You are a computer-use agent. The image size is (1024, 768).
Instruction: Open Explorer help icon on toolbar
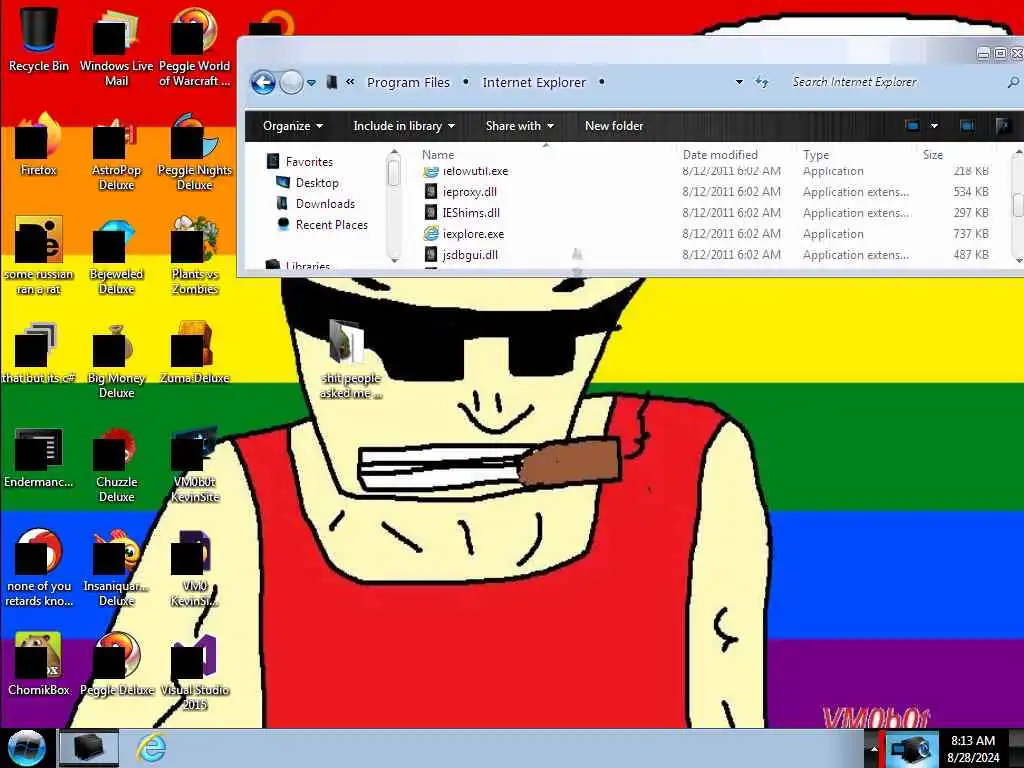click(x=1002, y=125)
